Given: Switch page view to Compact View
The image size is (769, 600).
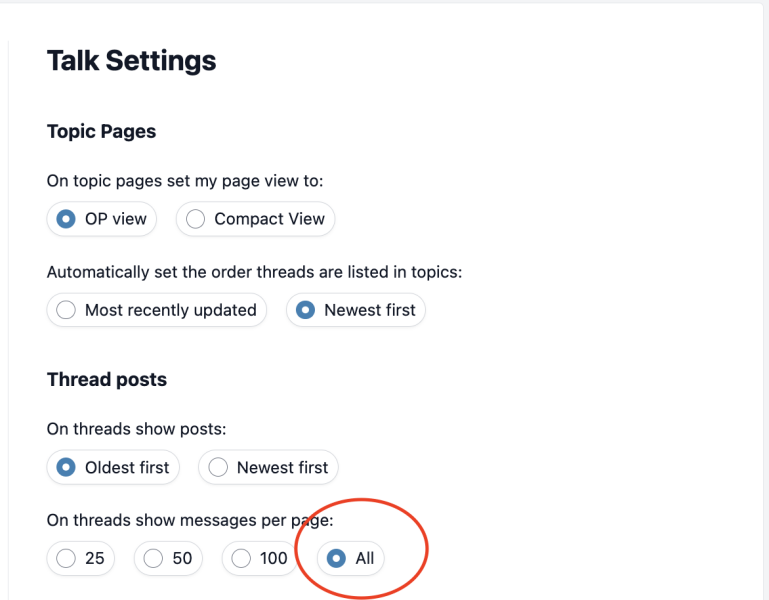Looking at the screenshot, I should 196,219.
